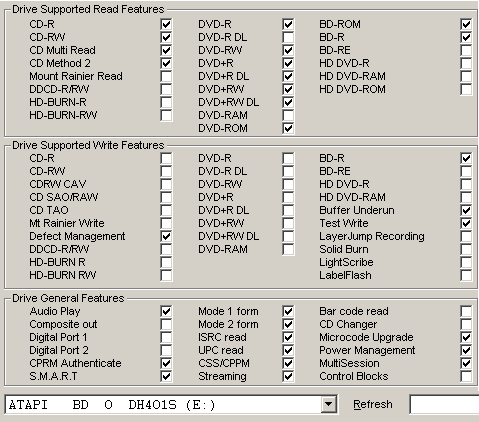Enable the LightScribe checkbox
The image size is (479, 422).
[x=466, y=262]
